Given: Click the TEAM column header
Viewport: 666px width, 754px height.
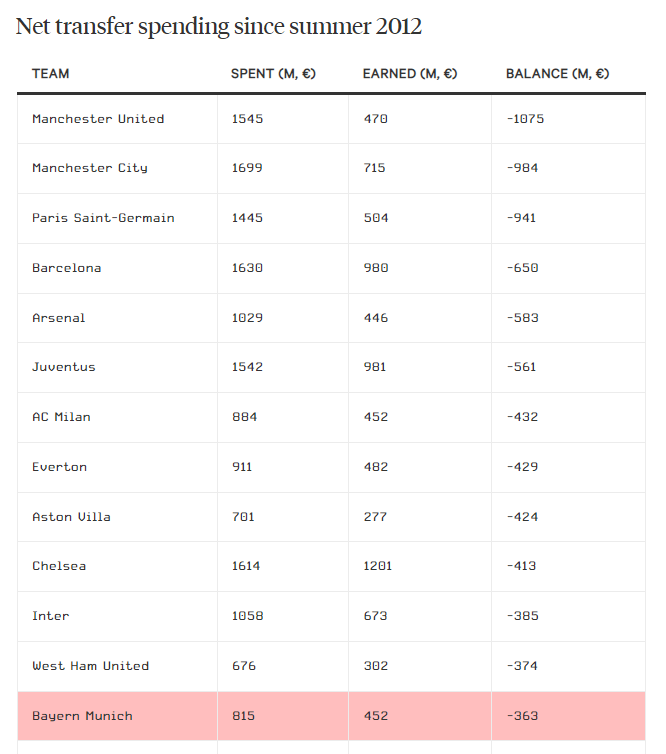Looking at the screenshot, I should pyautogui.click(x=51, y=74).
